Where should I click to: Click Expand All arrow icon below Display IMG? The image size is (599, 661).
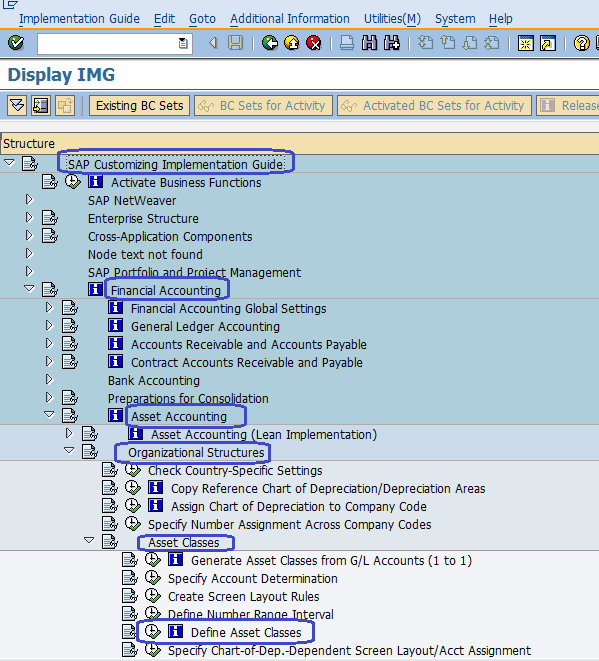click(x=17, y=105)
